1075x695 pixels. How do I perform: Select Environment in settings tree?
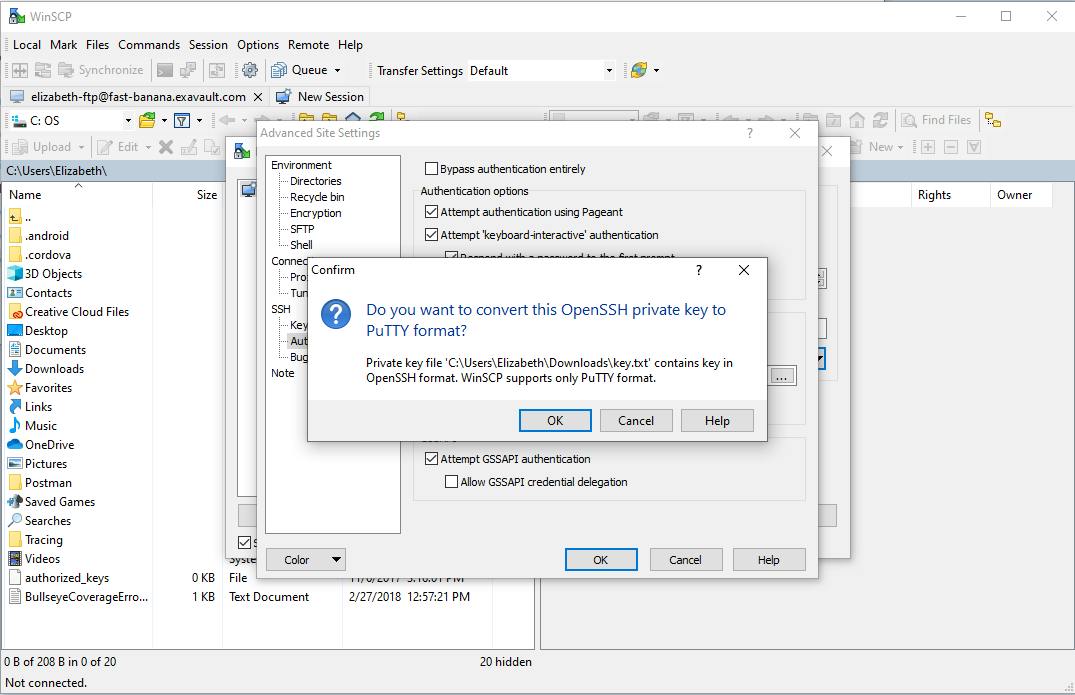[x=301, y=164]
